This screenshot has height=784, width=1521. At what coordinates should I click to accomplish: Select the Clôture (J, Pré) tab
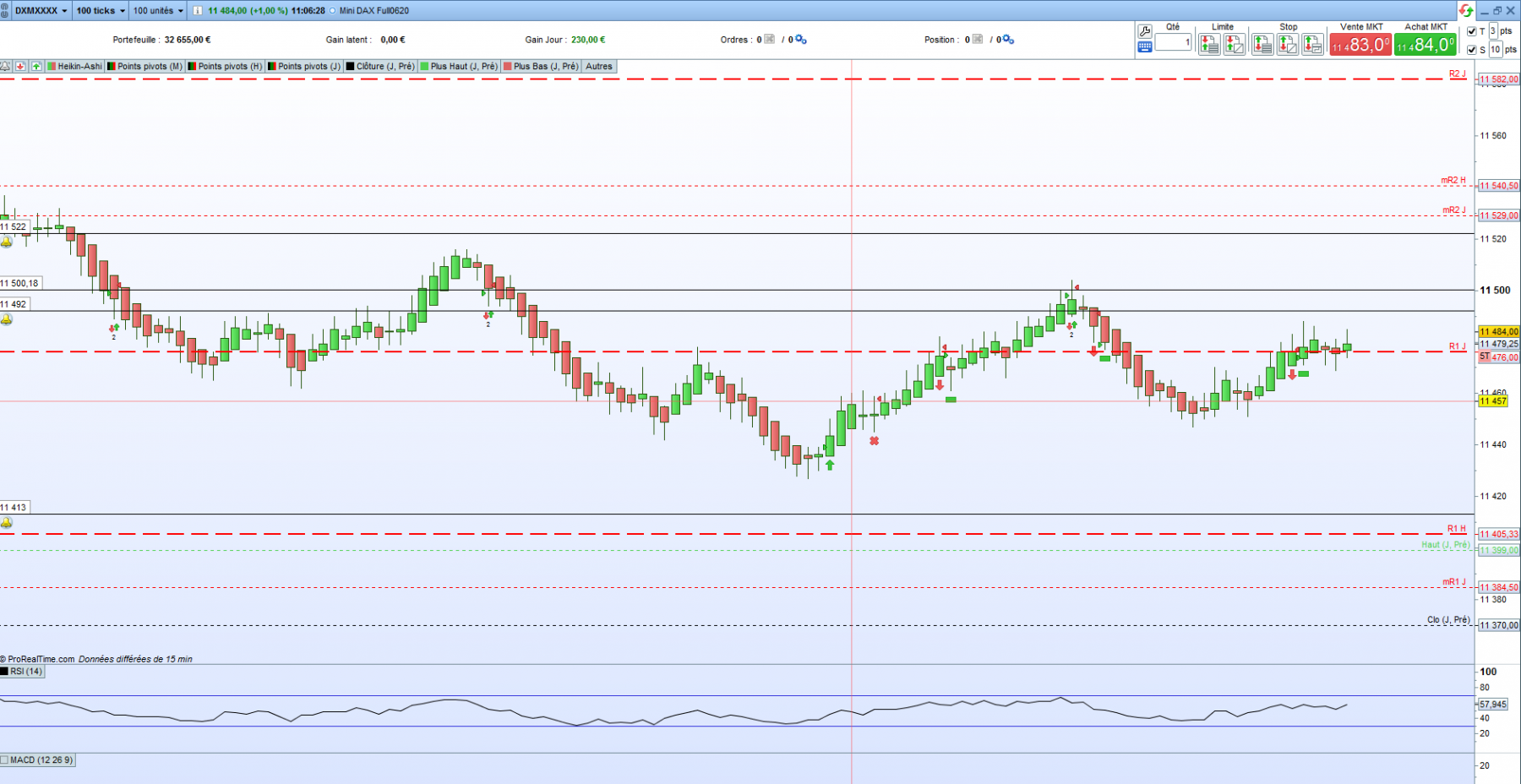pyautogui.click(x=380, y=66)
